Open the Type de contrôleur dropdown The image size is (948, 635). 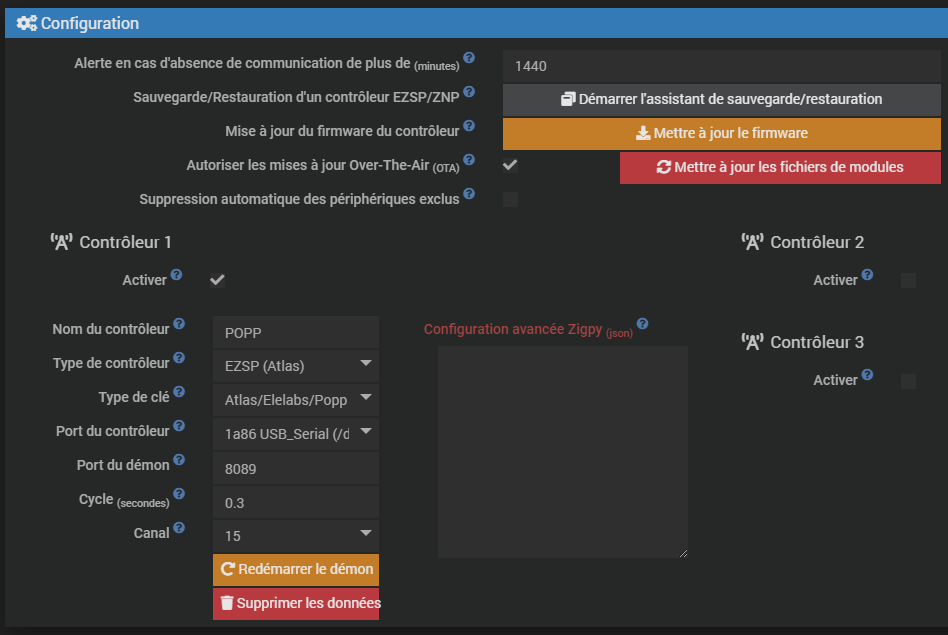(x=296, y=365)
